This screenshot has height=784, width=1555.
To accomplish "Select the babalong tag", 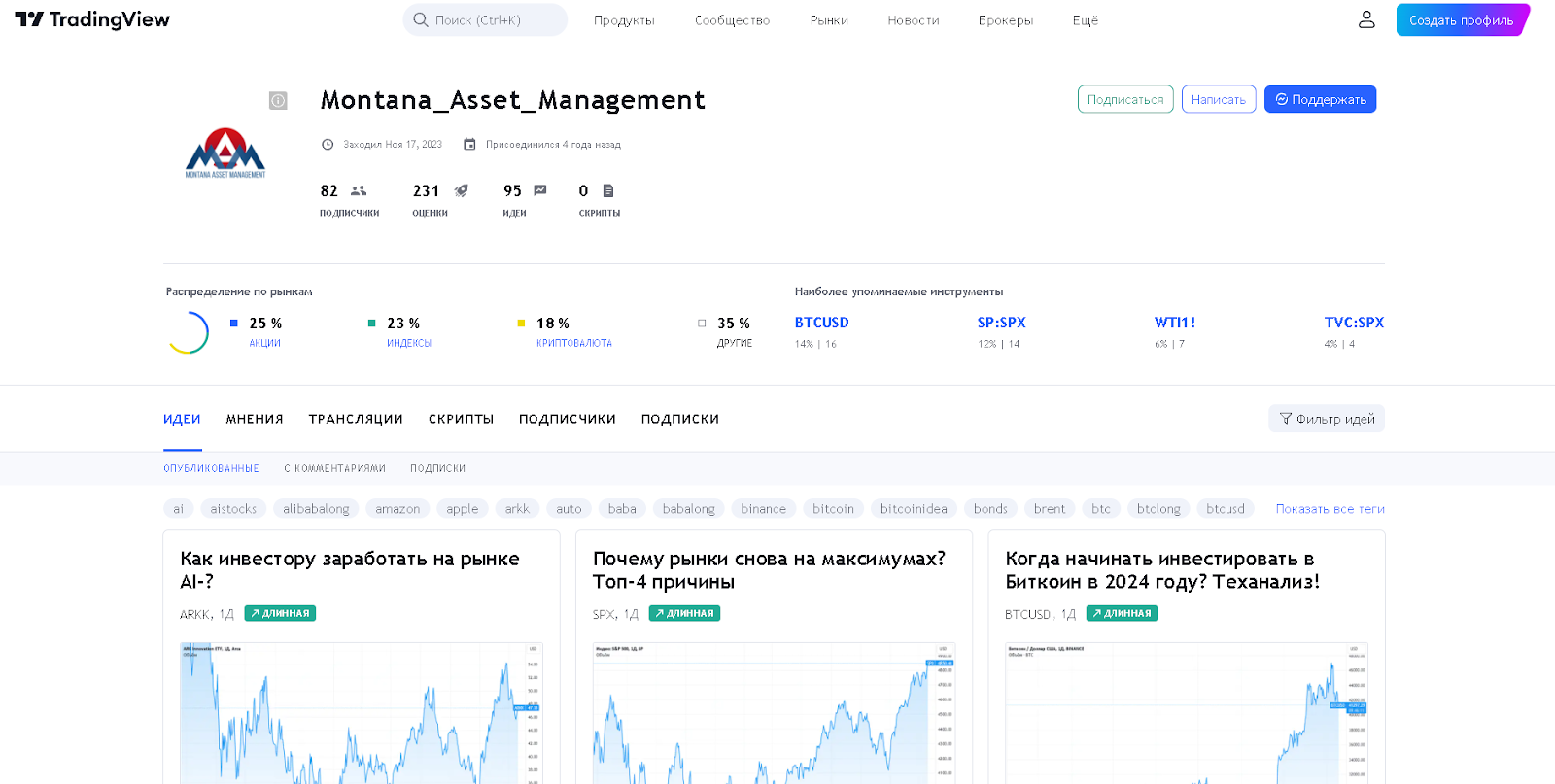I will [688, 508].
